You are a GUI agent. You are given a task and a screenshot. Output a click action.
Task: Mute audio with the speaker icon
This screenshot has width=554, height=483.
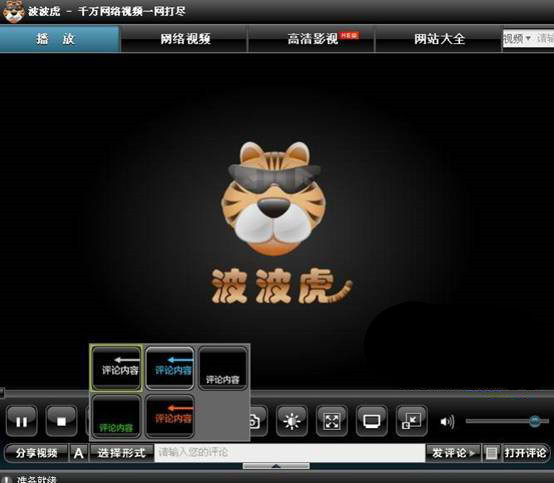(447, 422)
